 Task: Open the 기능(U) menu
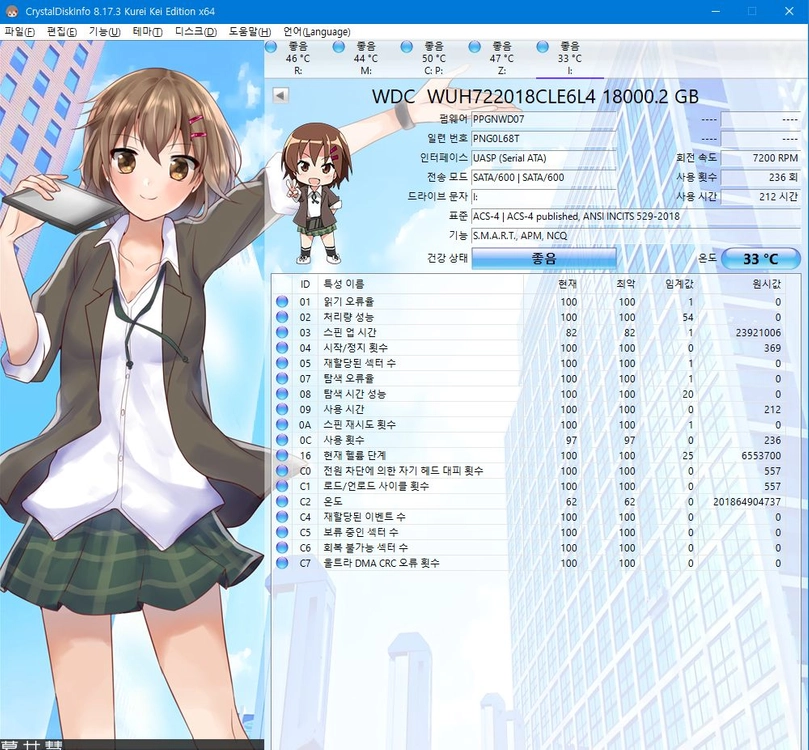pyautogui.click(x=104, y=32)
